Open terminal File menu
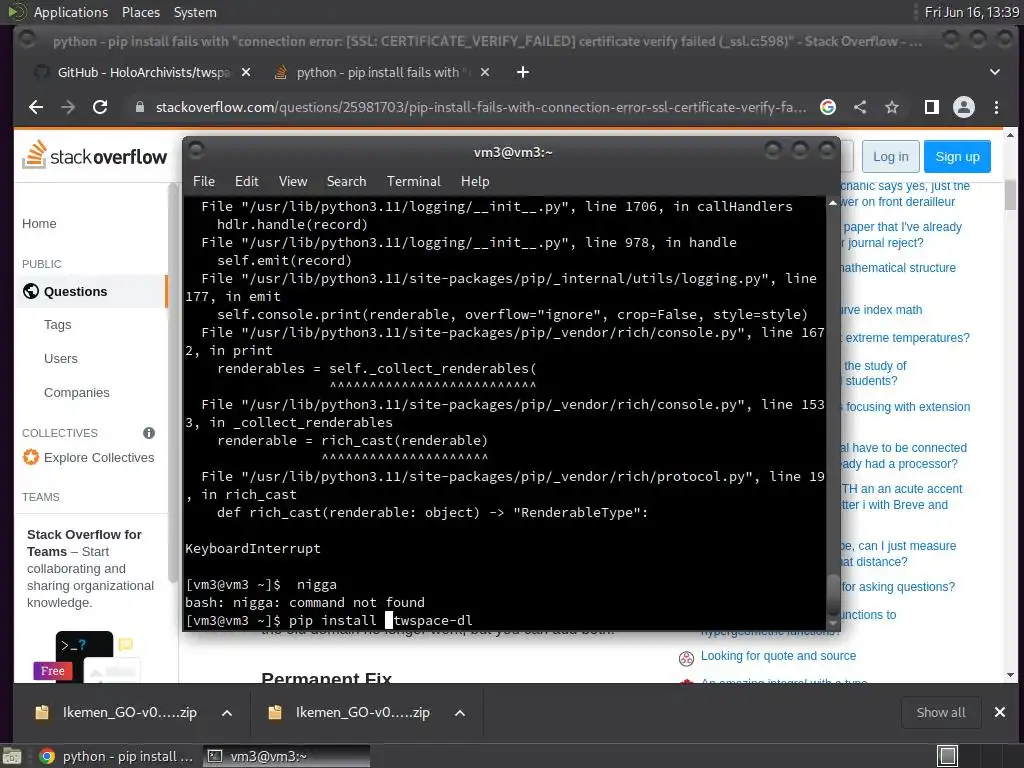The image size is (1024, 768). (x=204, y=182)
